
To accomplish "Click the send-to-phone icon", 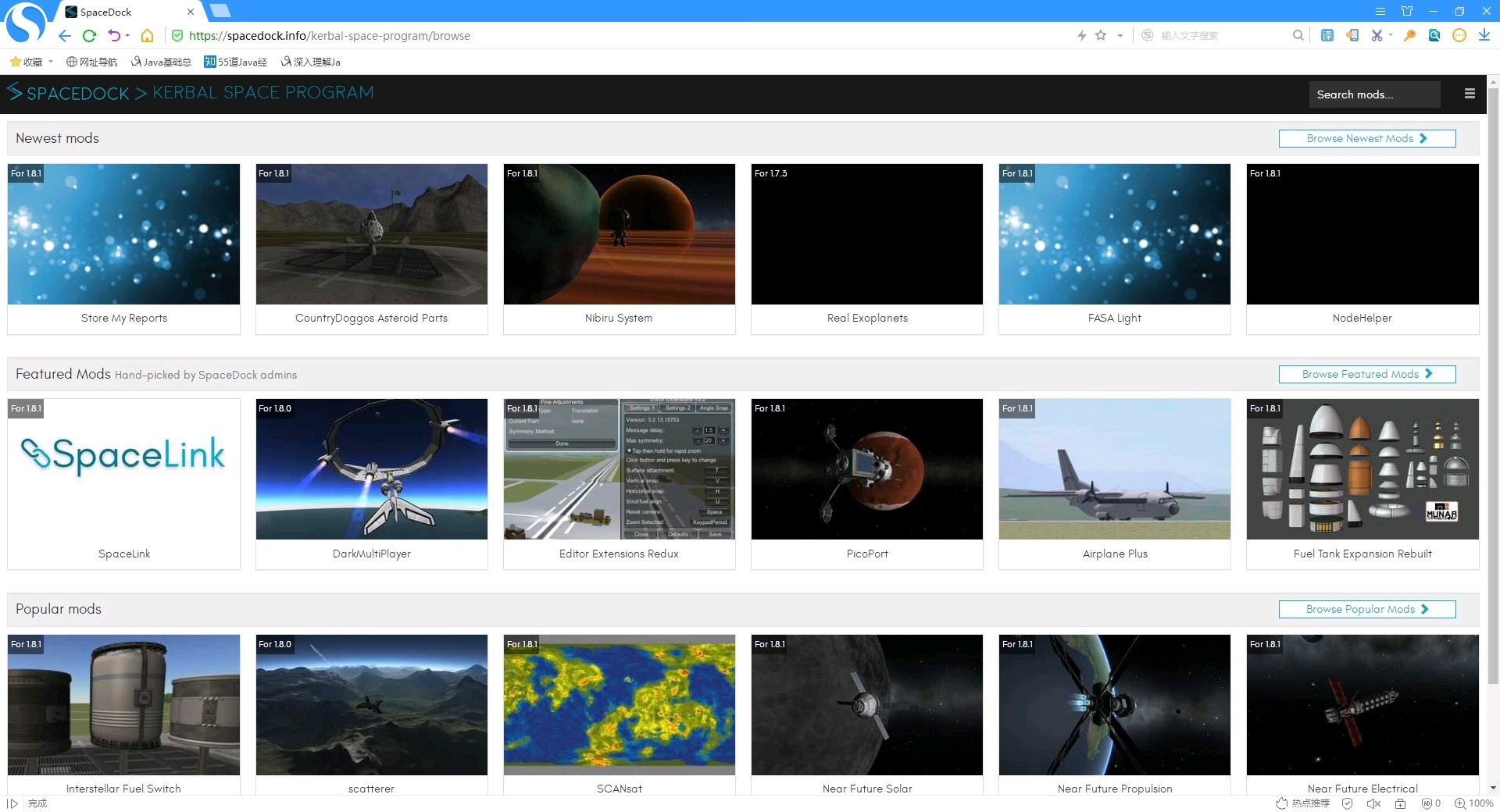I will pyautogui.click(x=1352, y=35).
